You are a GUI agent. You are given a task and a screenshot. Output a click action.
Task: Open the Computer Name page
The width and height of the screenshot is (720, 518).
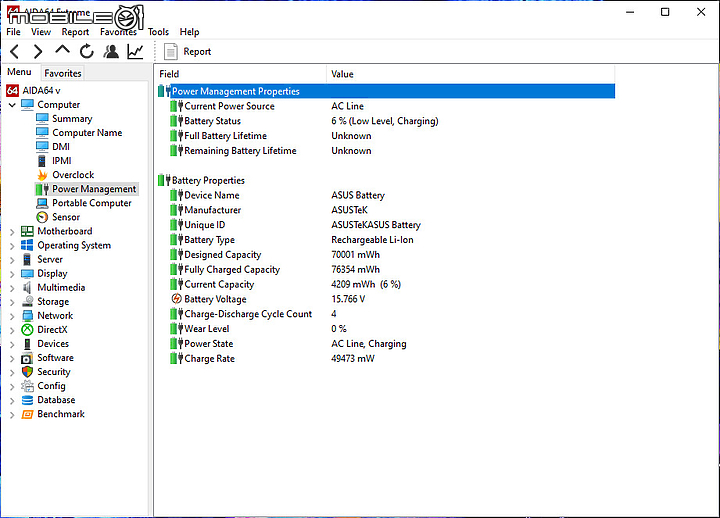tap(79, 133)
